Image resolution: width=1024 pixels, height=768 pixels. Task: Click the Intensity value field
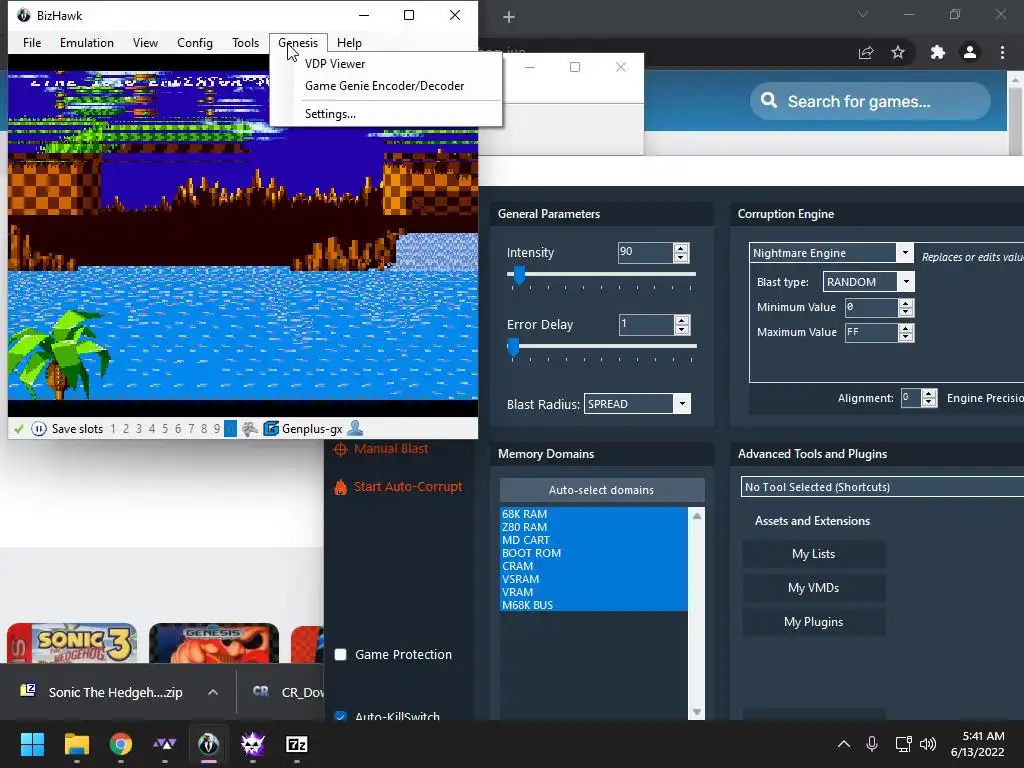pos(645,252)
